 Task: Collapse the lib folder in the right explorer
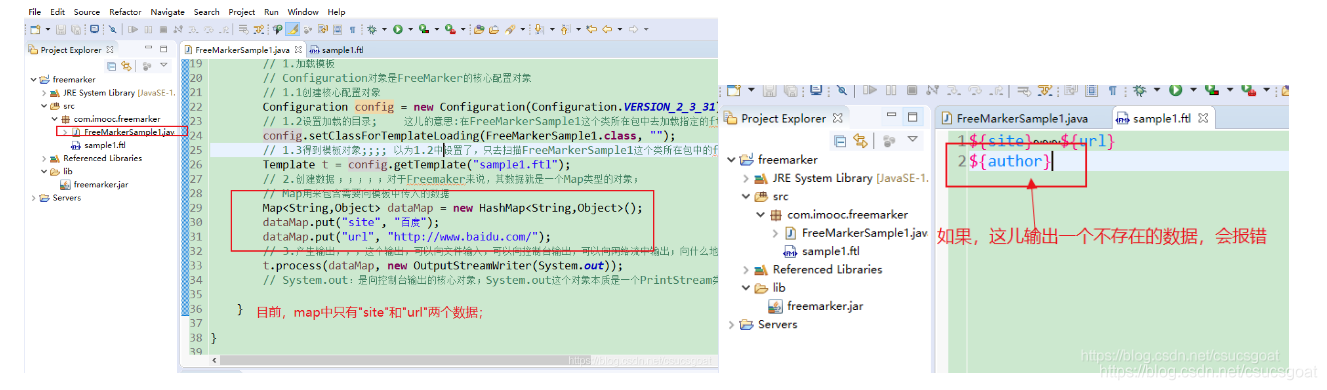point(745,287)
